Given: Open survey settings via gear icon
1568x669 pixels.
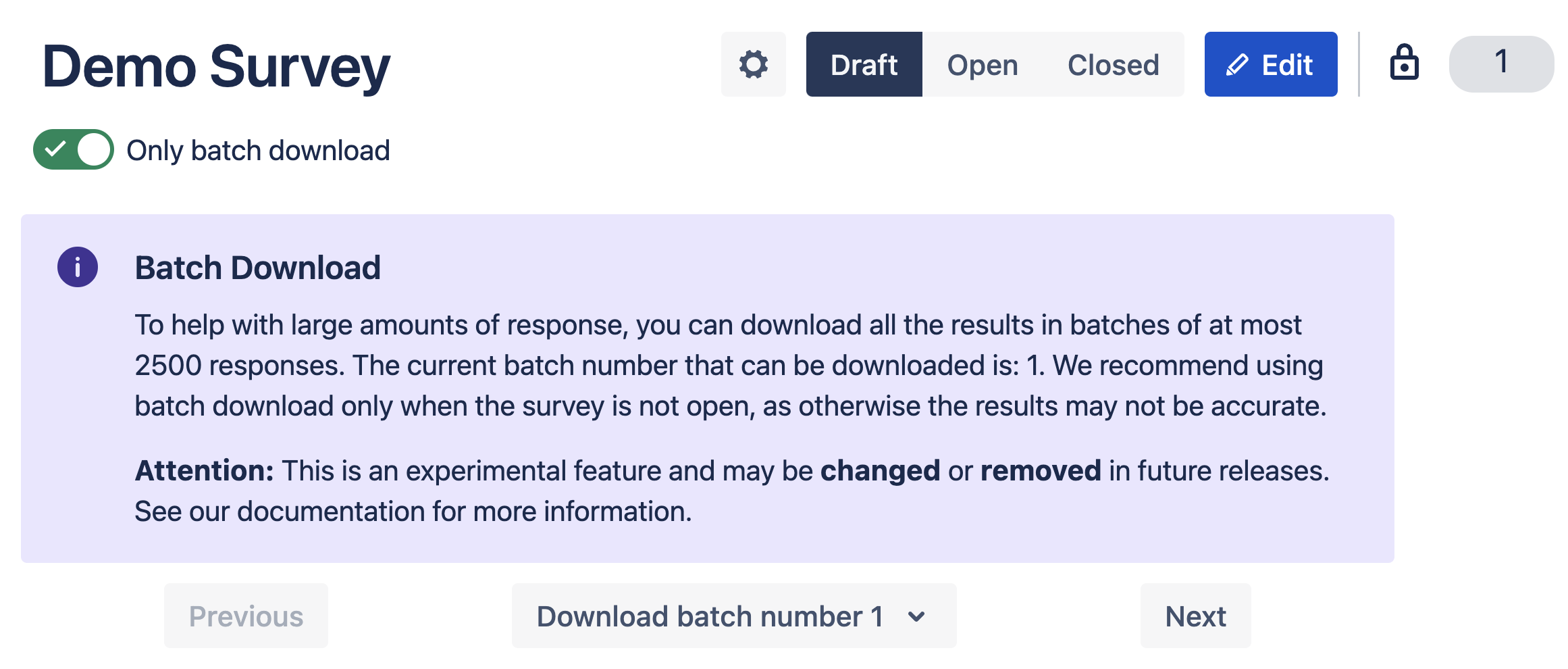Looking at the screenshot, I should point(753,65).
